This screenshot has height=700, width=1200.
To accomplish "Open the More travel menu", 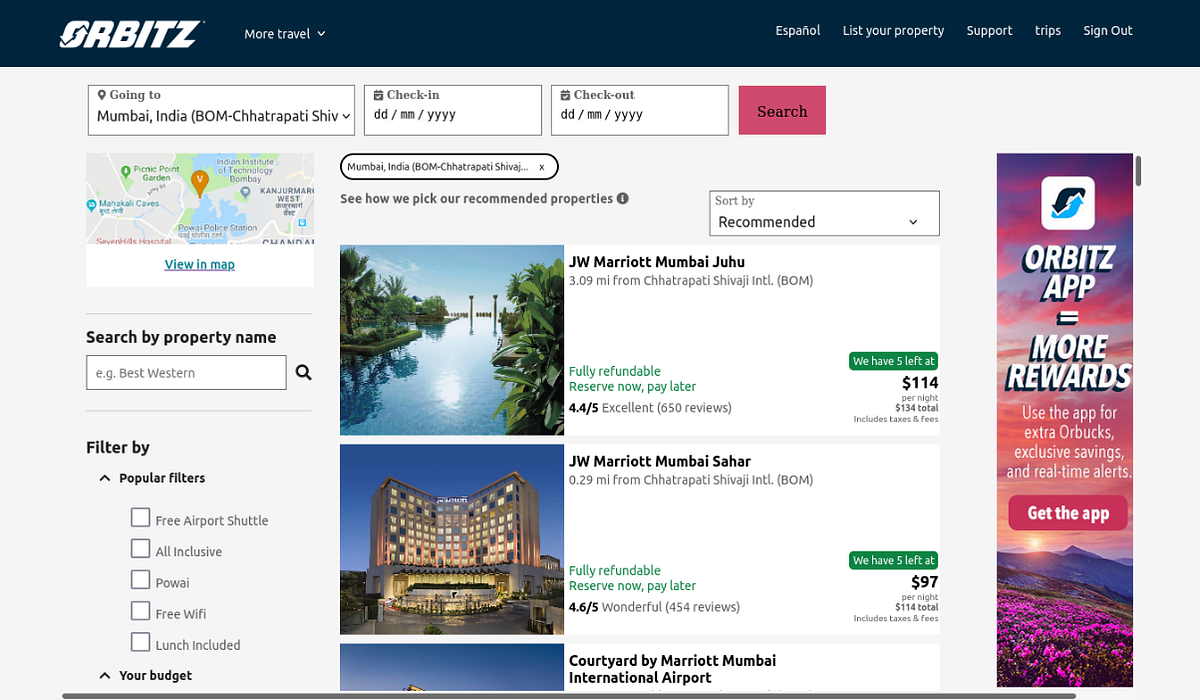I will click(285, 34).
